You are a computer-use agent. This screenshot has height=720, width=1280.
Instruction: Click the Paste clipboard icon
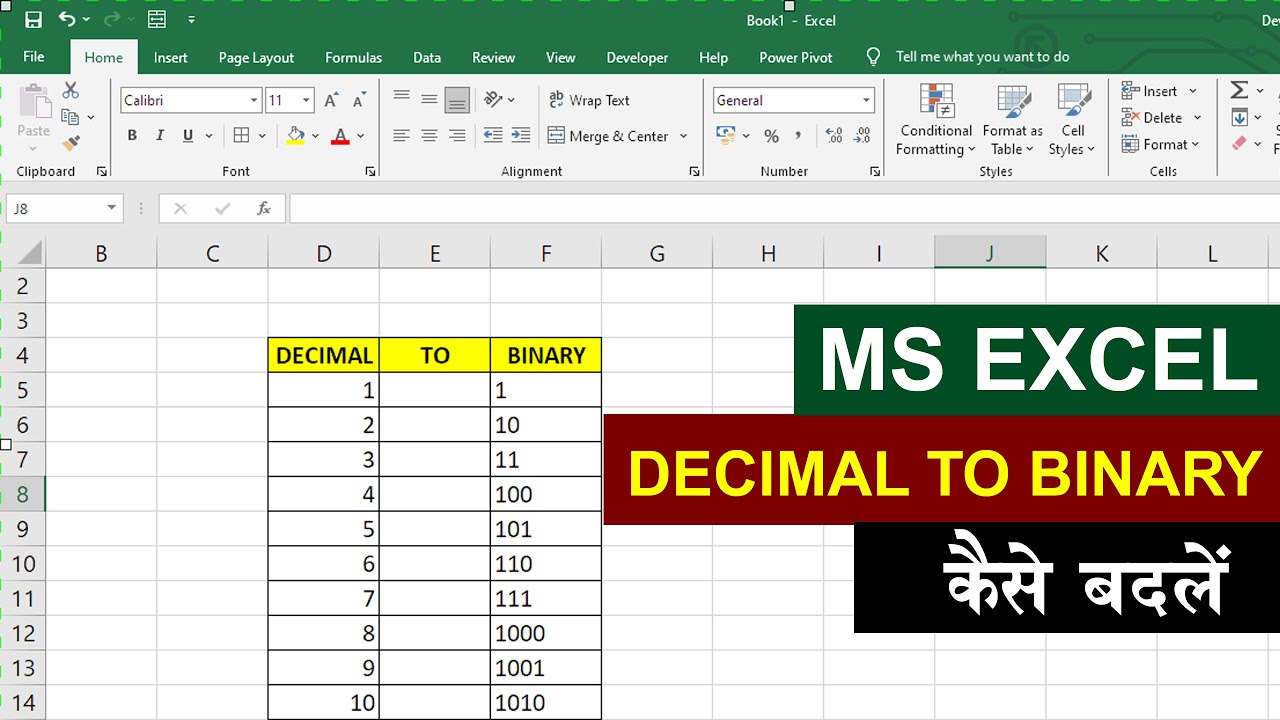pos(34,102)
